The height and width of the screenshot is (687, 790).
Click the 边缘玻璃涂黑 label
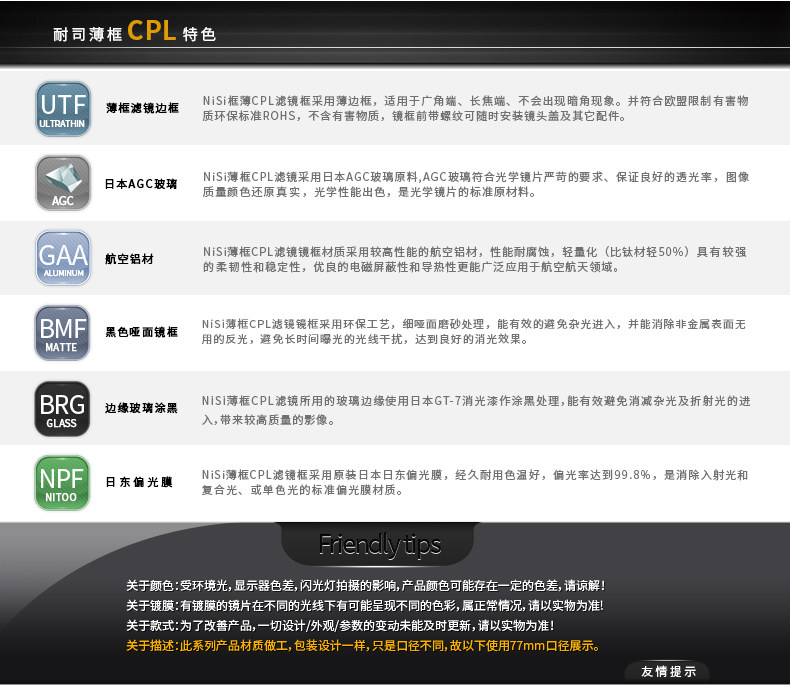coord(142,408)
